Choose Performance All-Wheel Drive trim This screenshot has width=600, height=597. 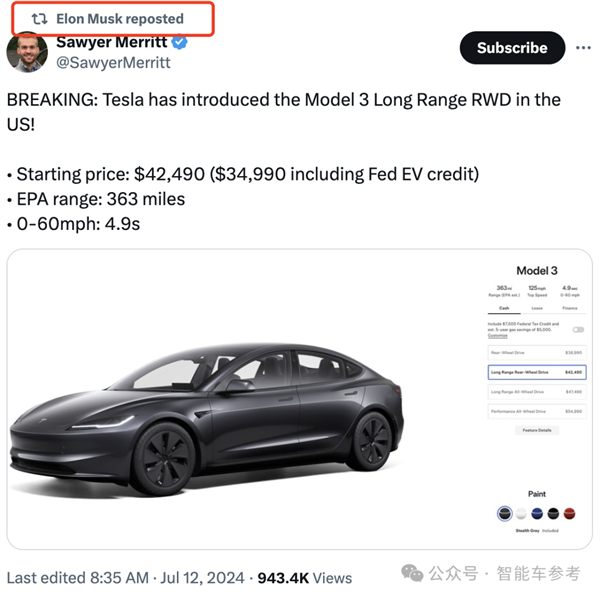(536, 411)
